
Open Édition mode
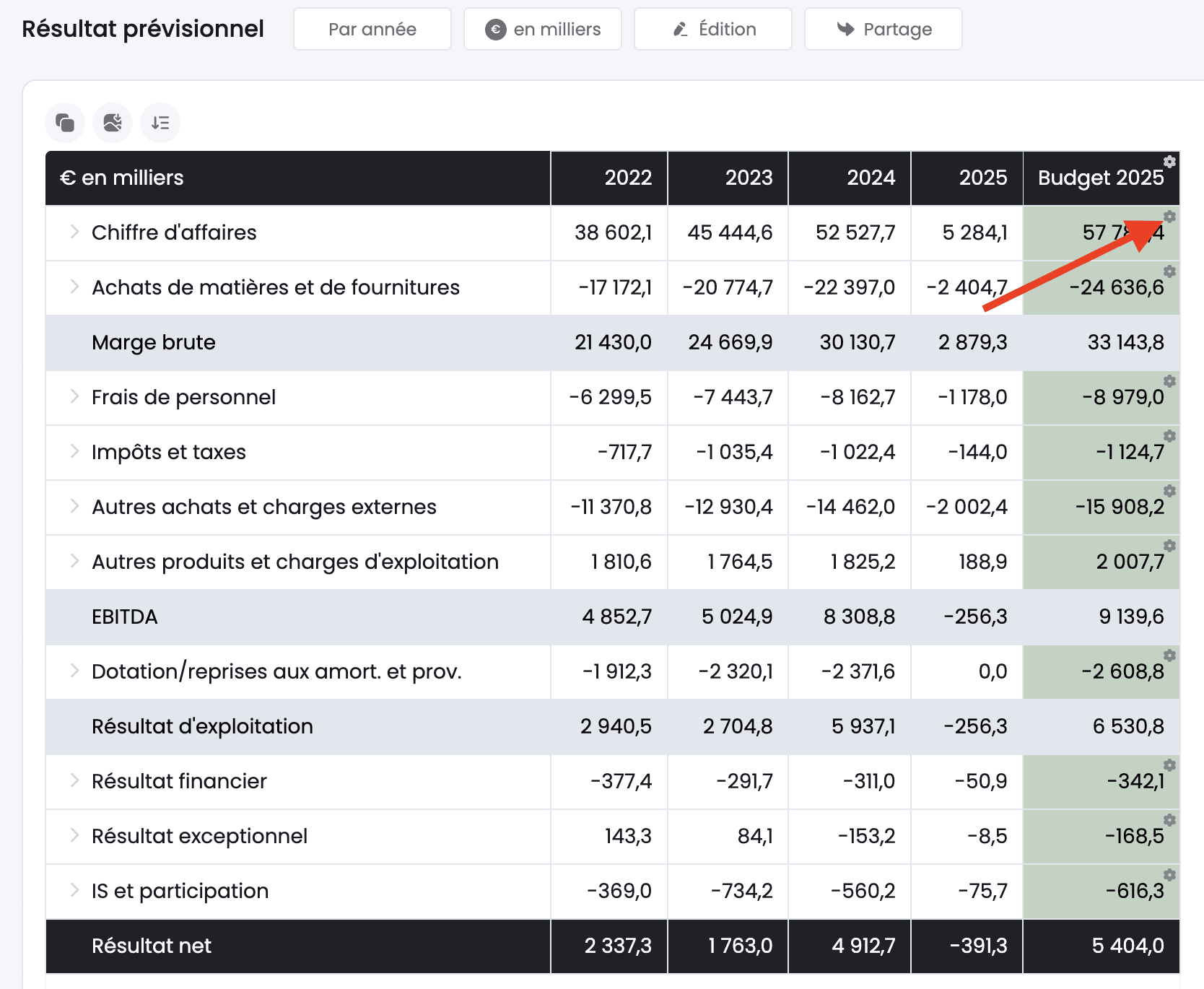pyautogui.click(x=713, y=29)
